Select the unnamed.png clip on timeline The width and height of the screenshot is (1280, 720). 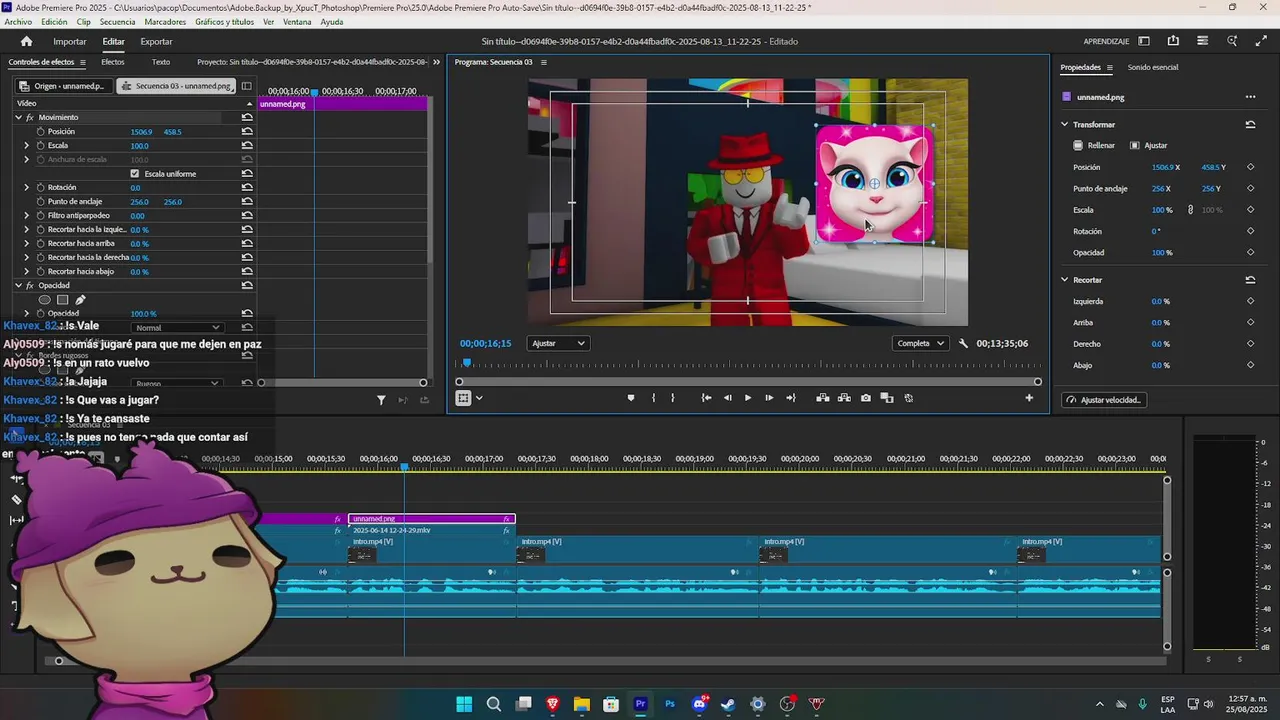pyautogui.click(x=431, y=519)
